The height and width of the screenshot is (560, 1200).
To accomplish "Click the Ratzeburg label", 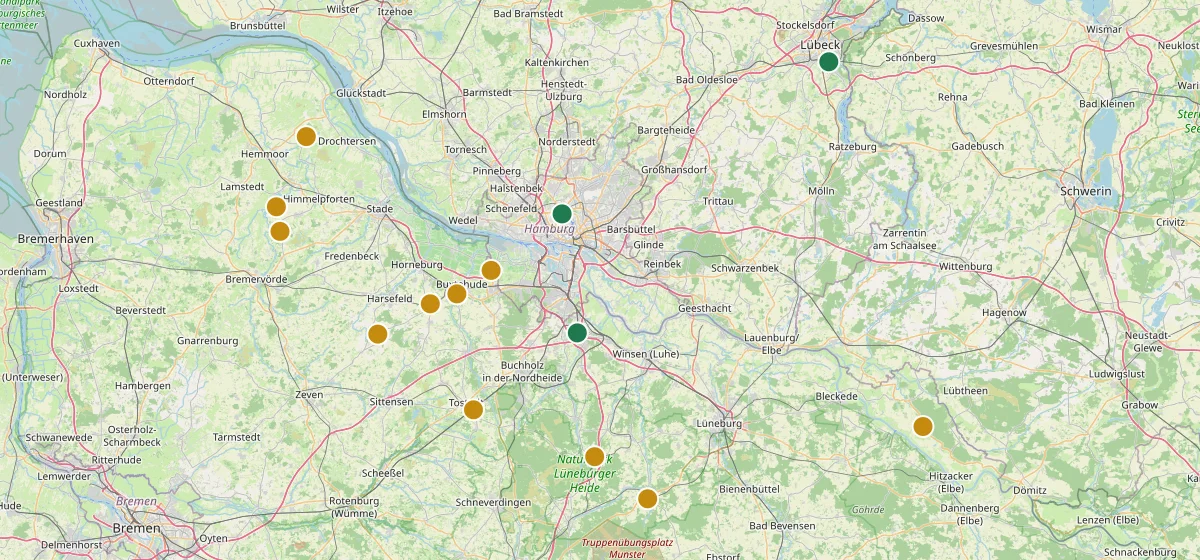I will click(x=852, y=147).
